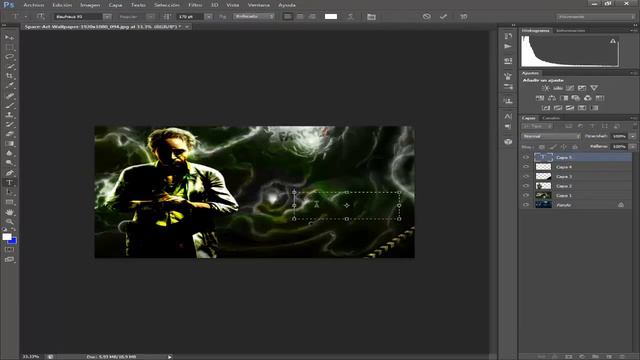The width and height of the screenshot is (640, 360).
Task: Hide the Capa 4 layer
Action: click(526, 167)
